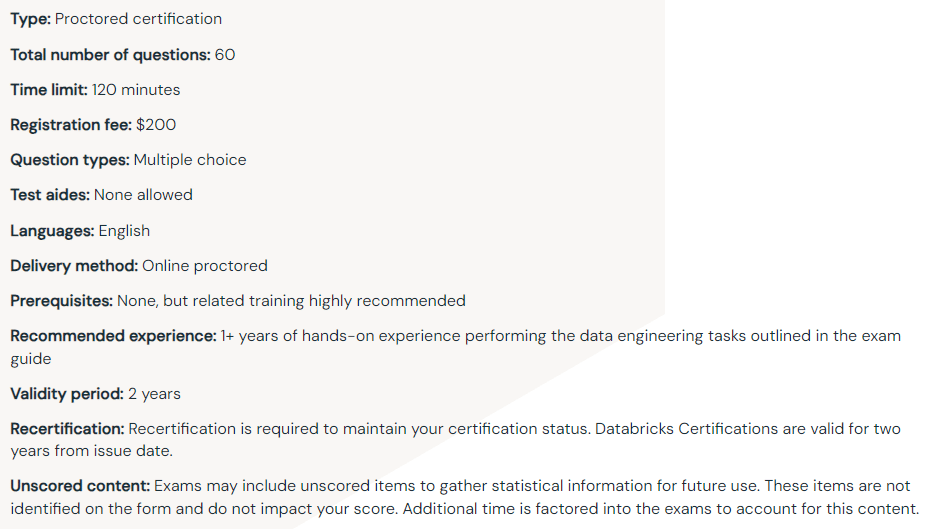The width and height of the screenshot is (933, 529).
Task: Click the 'Unscored content:' bold label
Action: (80, 486)
